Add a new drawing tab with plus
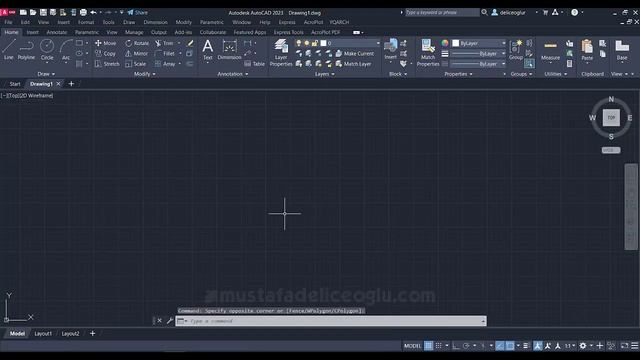The width and height of the screenshot is (640, 360). pos(71,84)
